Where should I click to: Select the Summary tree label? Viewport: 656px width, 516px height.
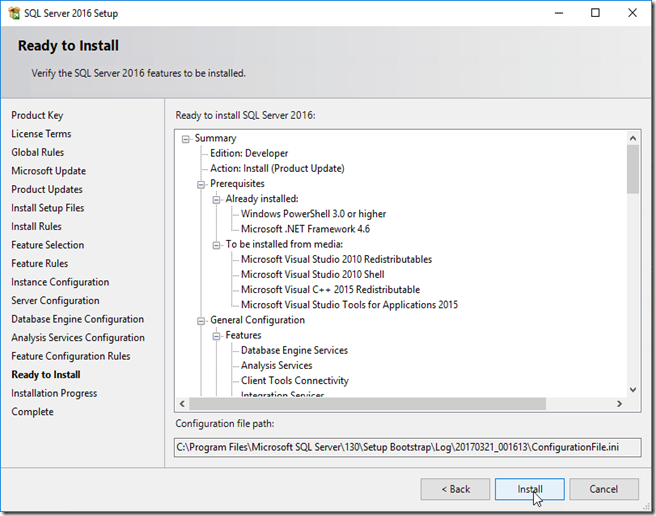(215, 138)
